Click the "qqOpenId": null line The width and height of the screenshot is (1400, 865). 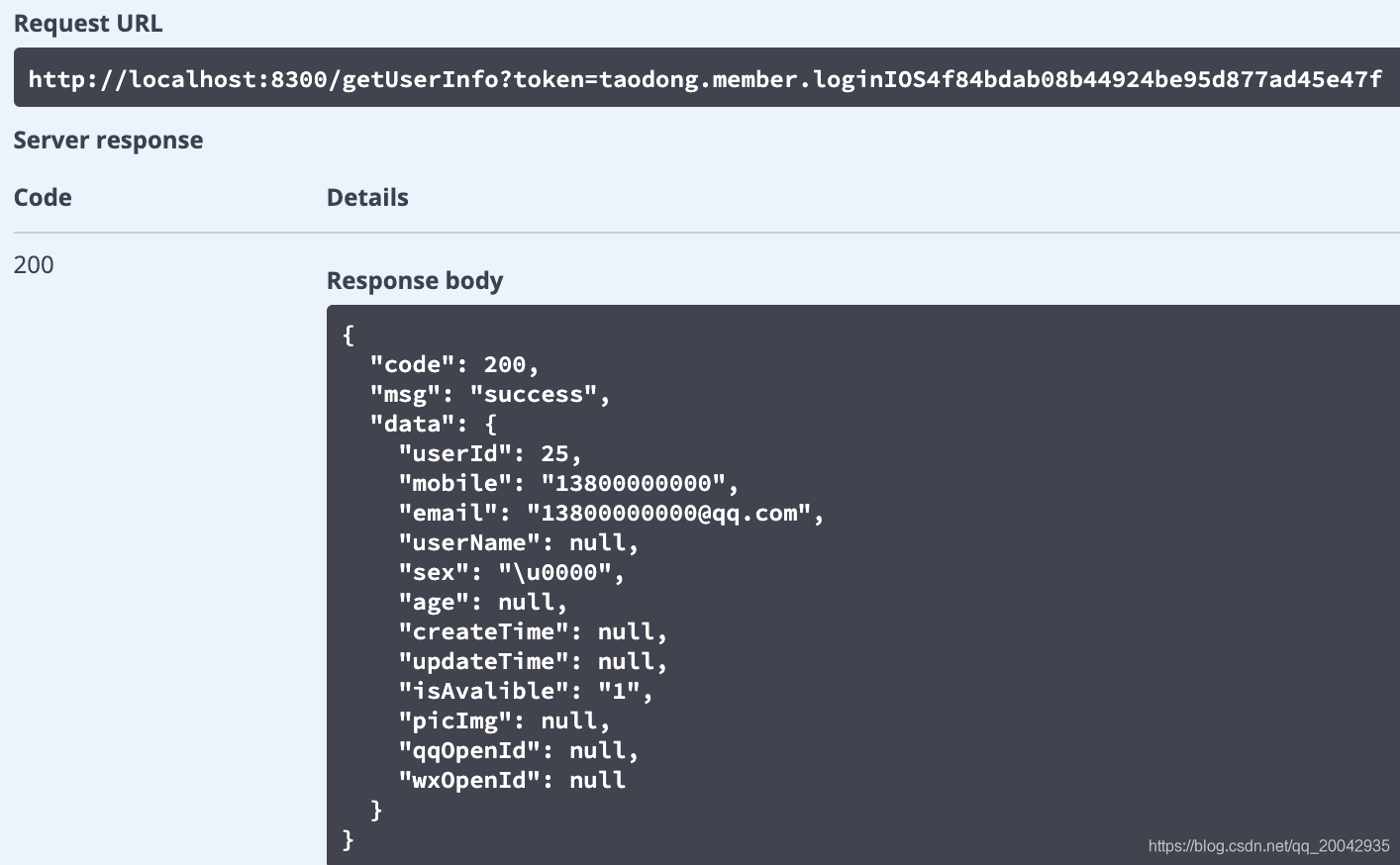pyautogui.click(x=519, y=750)
